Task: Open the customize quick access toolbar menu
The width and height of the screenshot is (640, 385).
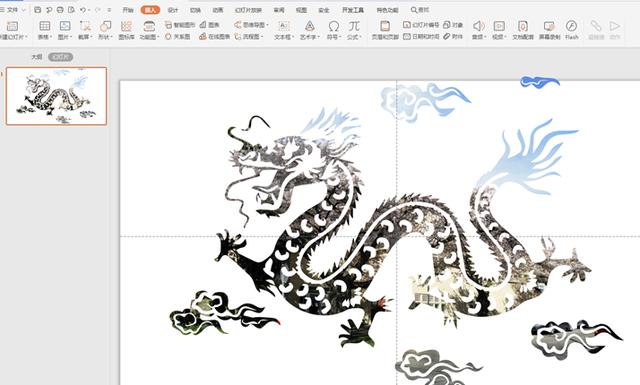Action: pyautogui.click(x=109, y=9)
